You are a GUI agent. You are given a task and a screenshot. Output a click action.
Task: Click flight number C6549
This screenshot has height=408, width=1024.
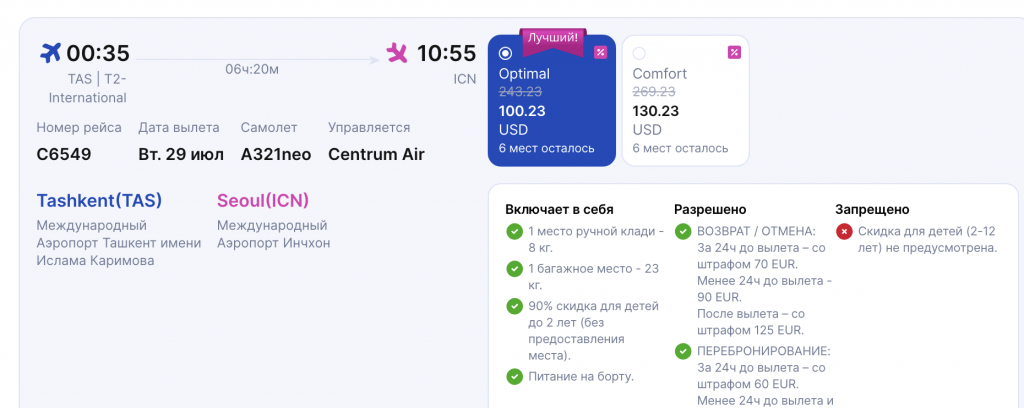pos(64,155)
